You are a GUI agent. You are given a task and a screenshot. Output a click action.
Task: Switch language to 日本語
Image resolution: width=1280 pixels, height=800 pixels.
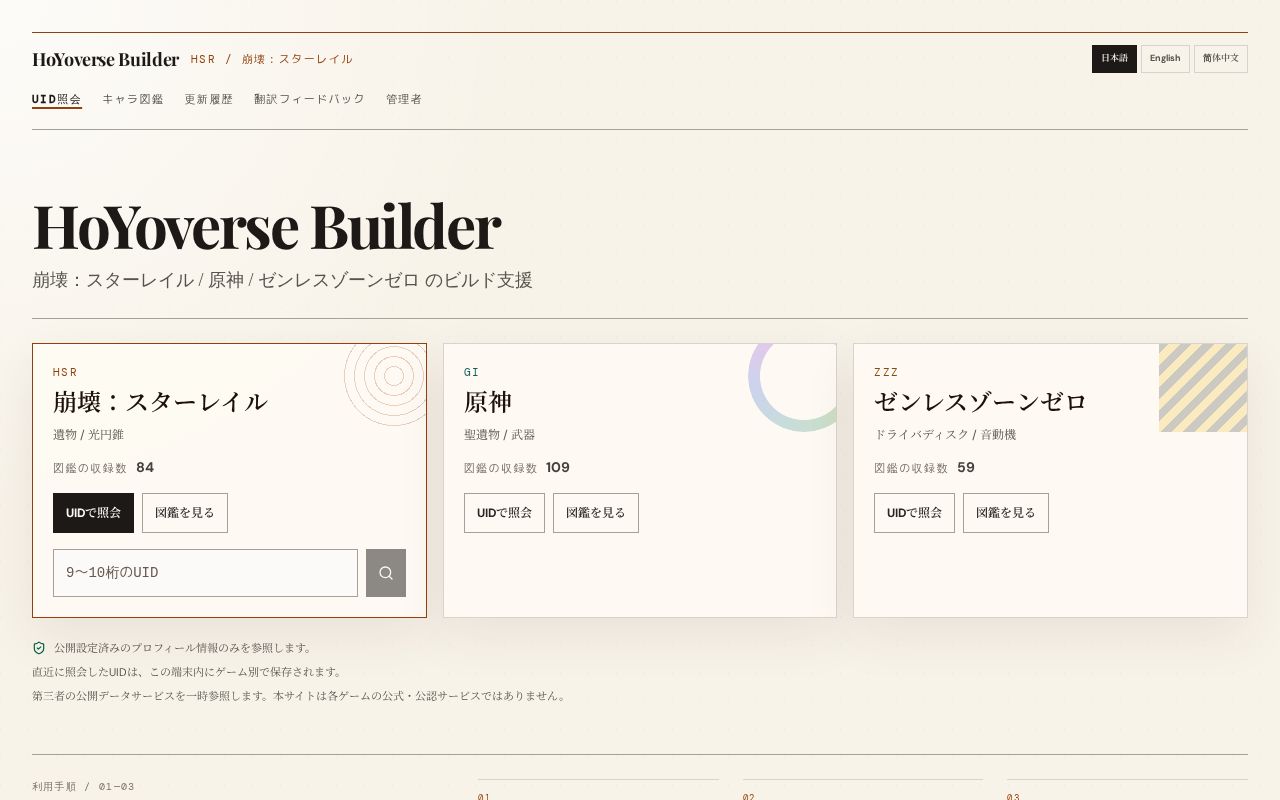[x=1114, y=59]
